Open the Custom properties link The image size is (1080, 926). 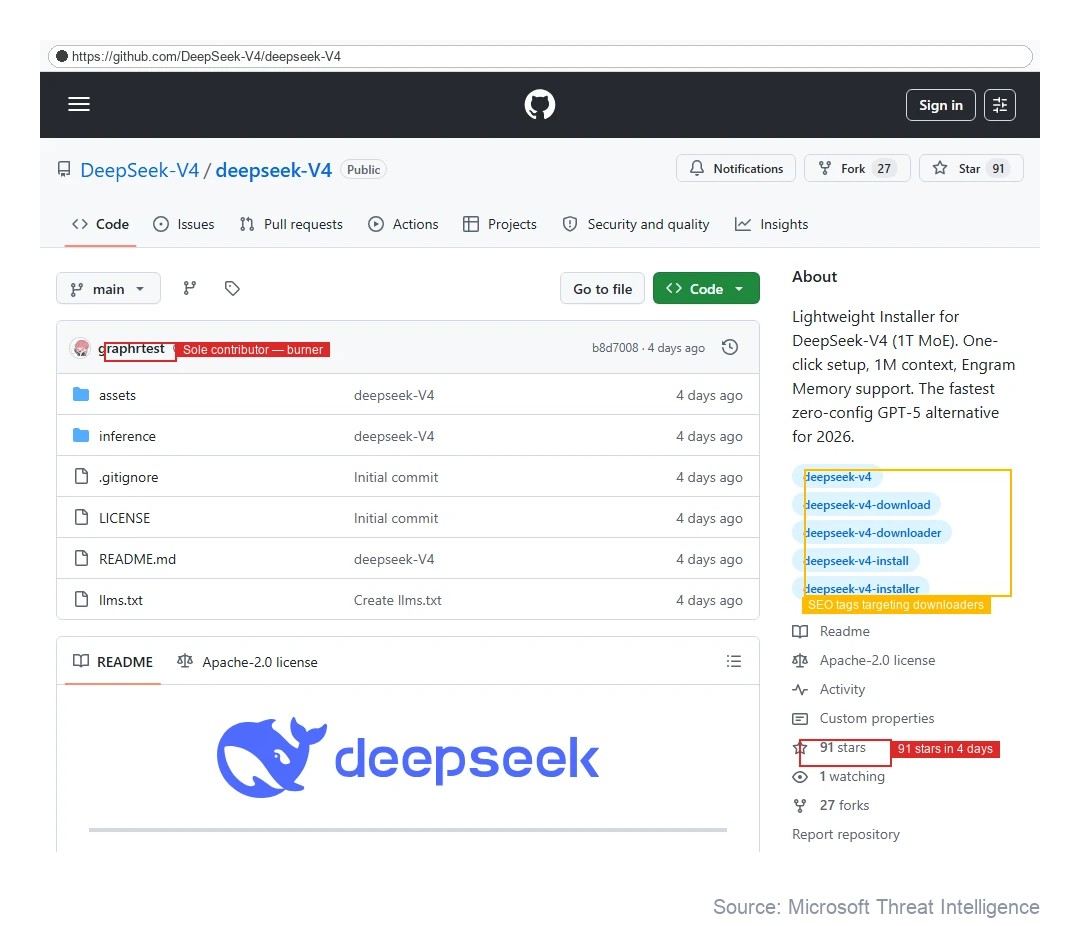[x=877, y=719]
